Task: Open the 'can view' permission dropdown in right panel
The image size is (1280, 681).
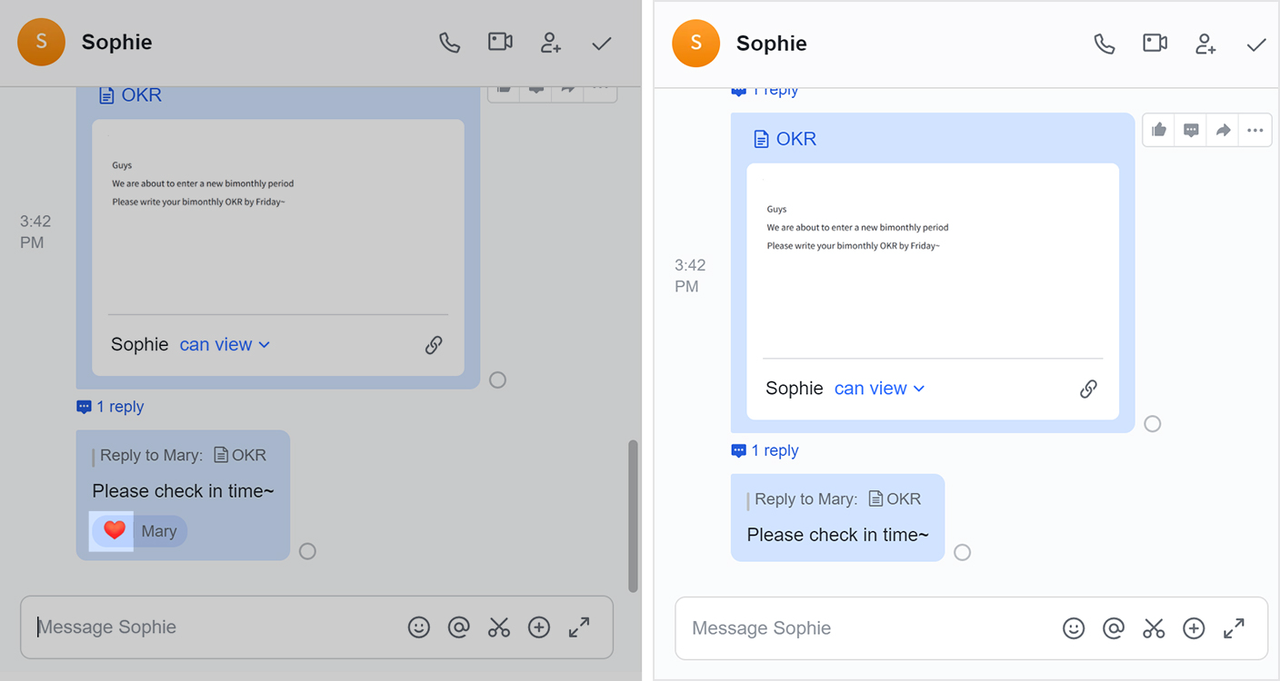Action: [880, 389]
